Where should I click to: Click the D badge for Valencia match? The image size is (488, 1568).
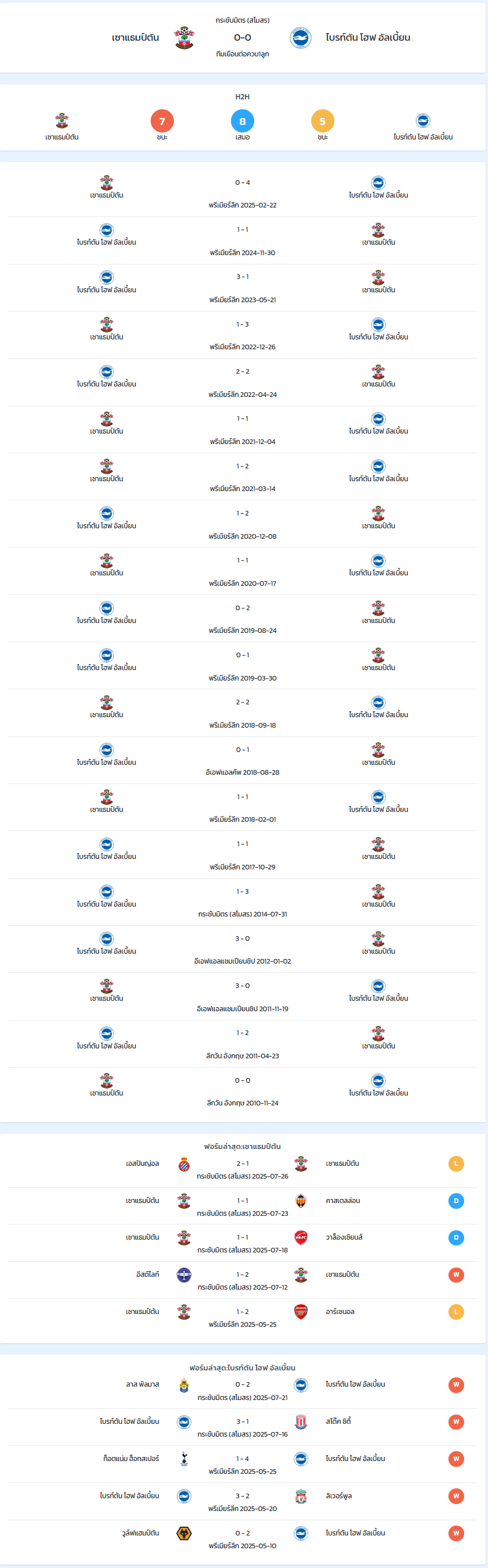[x=455, y=1237]
